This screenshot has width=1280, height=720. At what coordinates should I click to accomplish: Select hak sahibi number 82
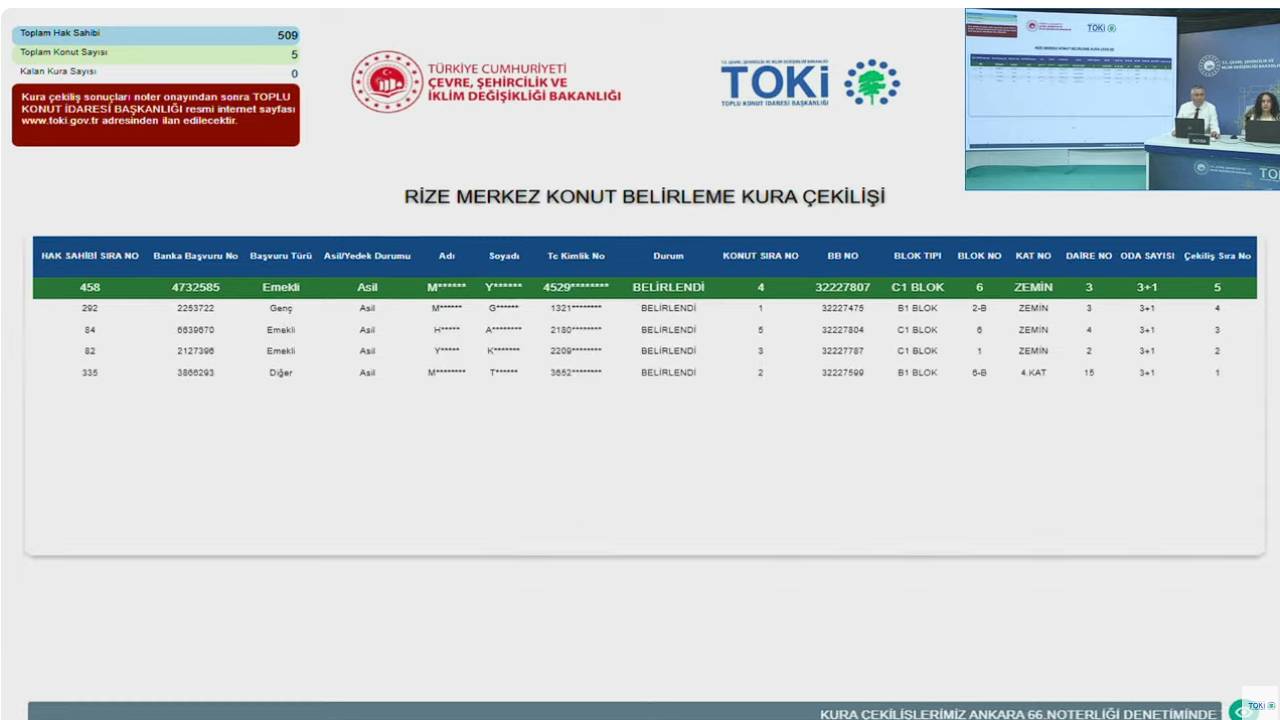pyautogui.click(x=90, y=351)
